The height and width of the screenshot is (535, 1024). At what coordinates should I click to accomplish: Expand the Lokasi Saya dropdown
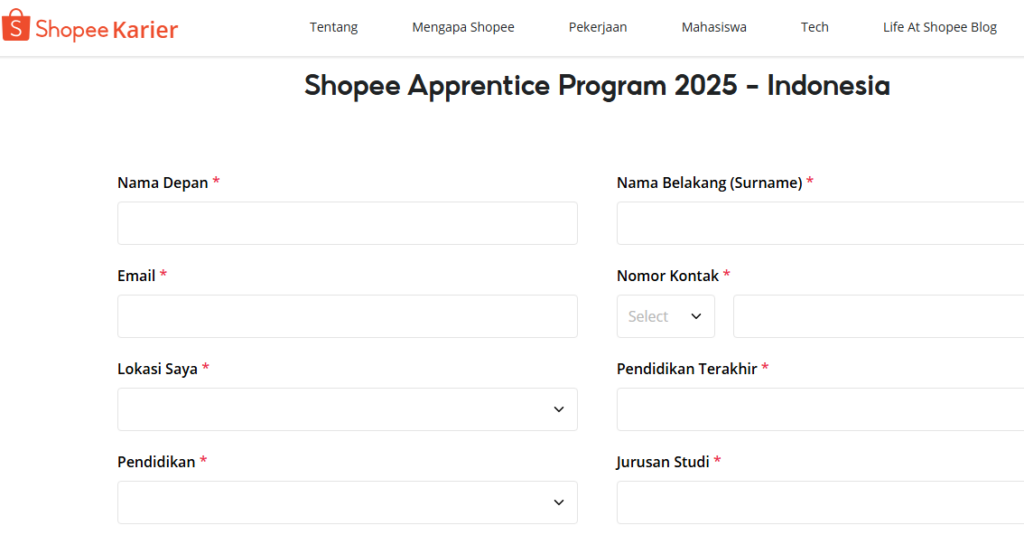[347, 410]
